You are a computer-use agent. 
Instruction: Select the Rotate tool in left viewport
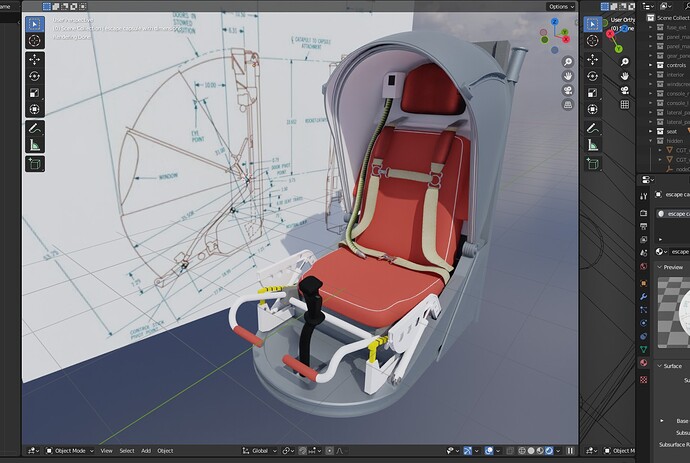[35, 76]
